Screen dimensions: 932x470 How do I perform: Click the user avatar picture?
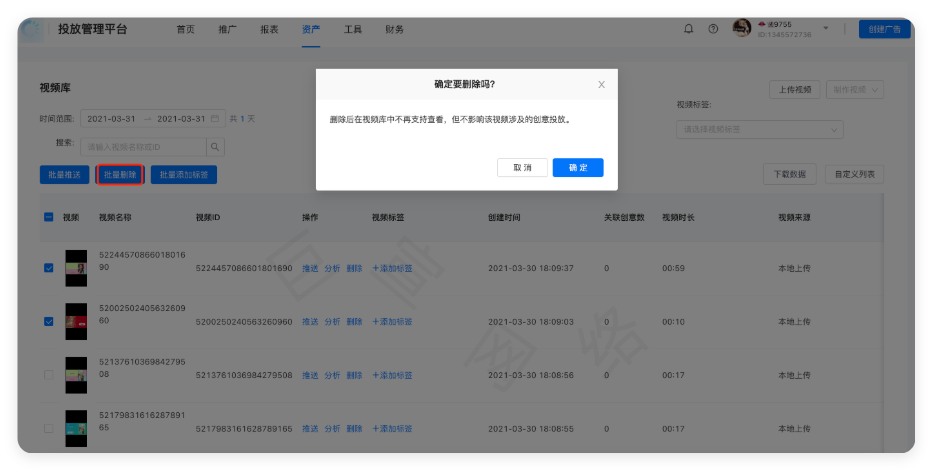(742, 28)
